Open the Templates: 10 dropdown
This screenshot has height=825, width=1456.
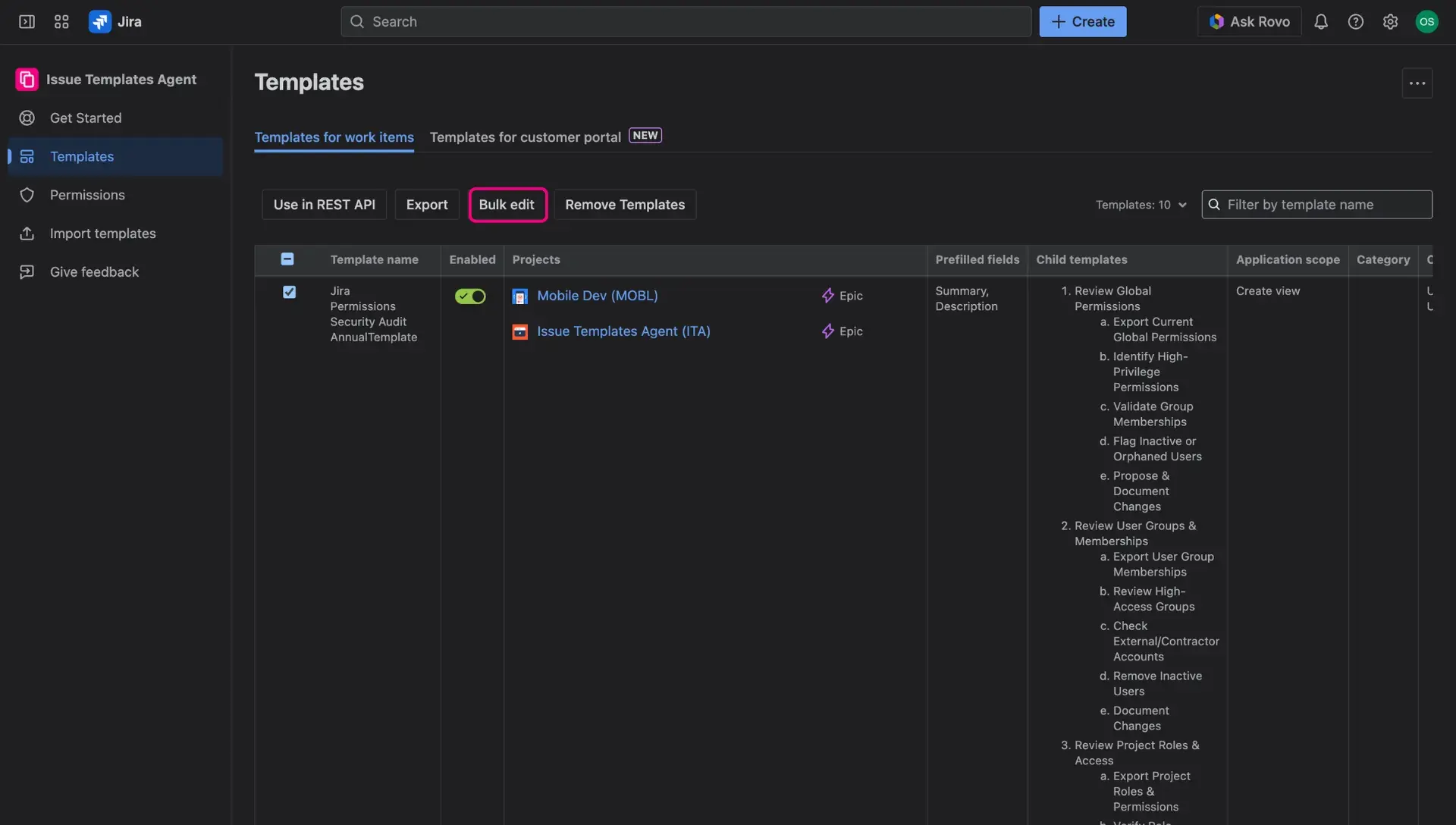[x=1141, y=205]
